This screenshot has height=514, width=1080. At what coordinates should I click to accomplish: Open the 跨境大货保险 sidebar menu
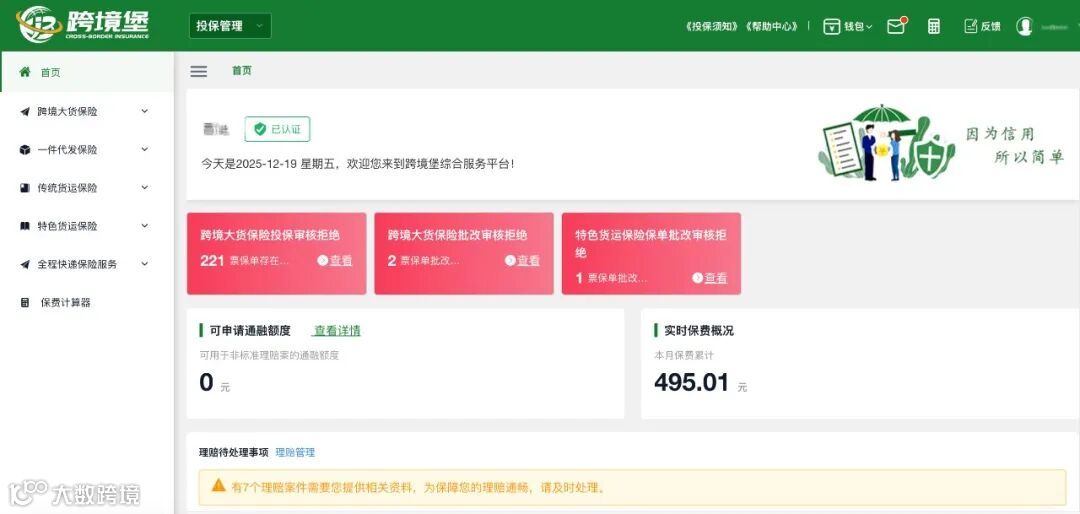(87, 112)
